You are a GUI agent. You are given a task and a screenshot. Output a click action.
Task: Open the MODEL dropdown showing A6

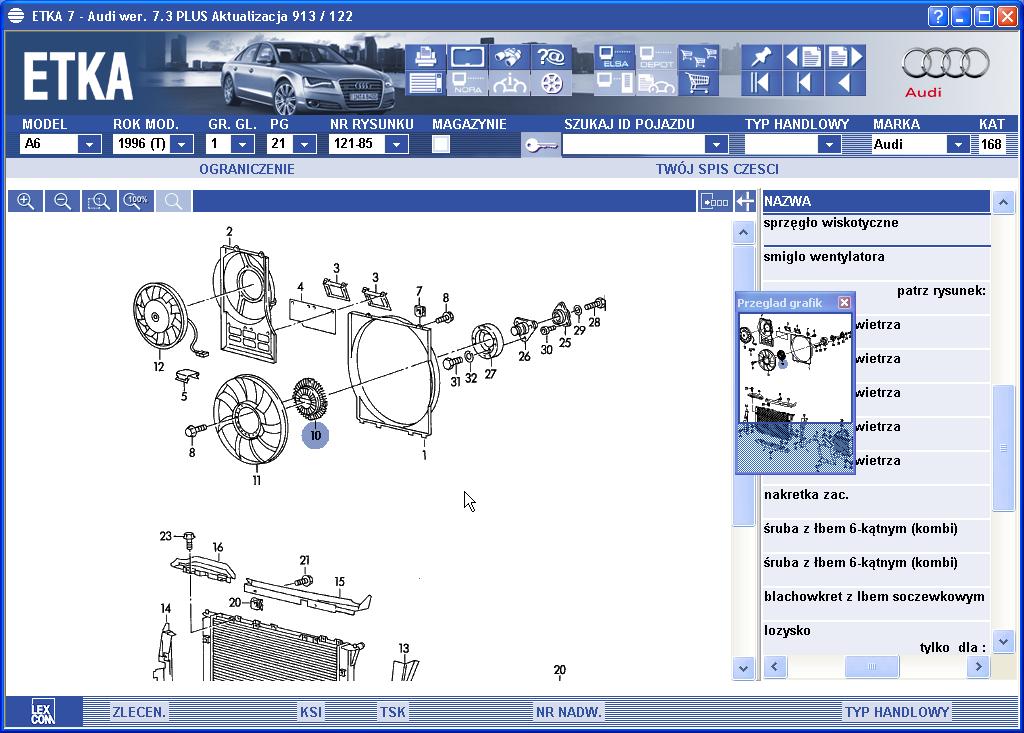pos(89,144)
